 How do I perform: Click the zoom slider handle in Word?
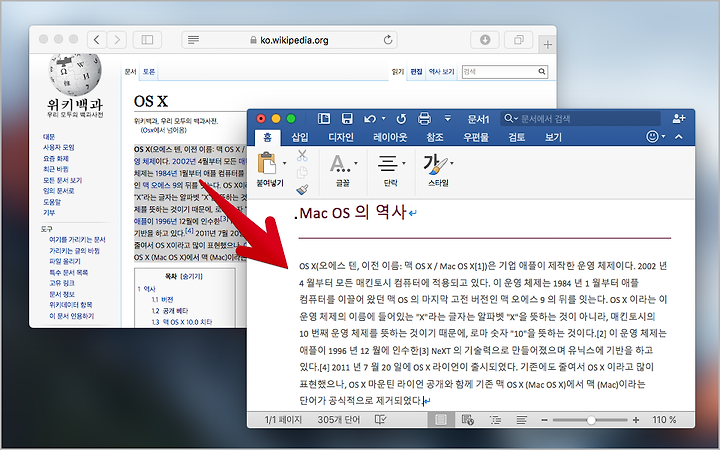(x=591, y=420)
